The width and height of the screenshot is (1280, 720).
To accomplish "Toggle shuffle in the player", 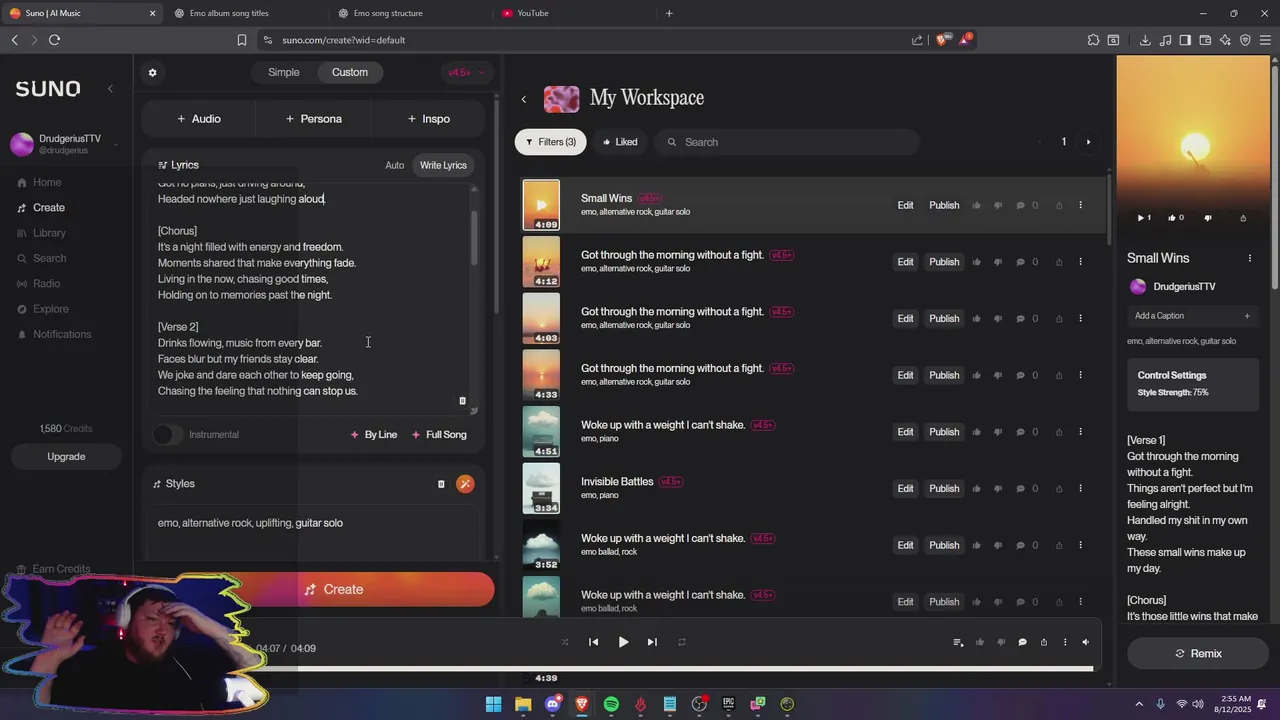I will [x=565, y=642].
